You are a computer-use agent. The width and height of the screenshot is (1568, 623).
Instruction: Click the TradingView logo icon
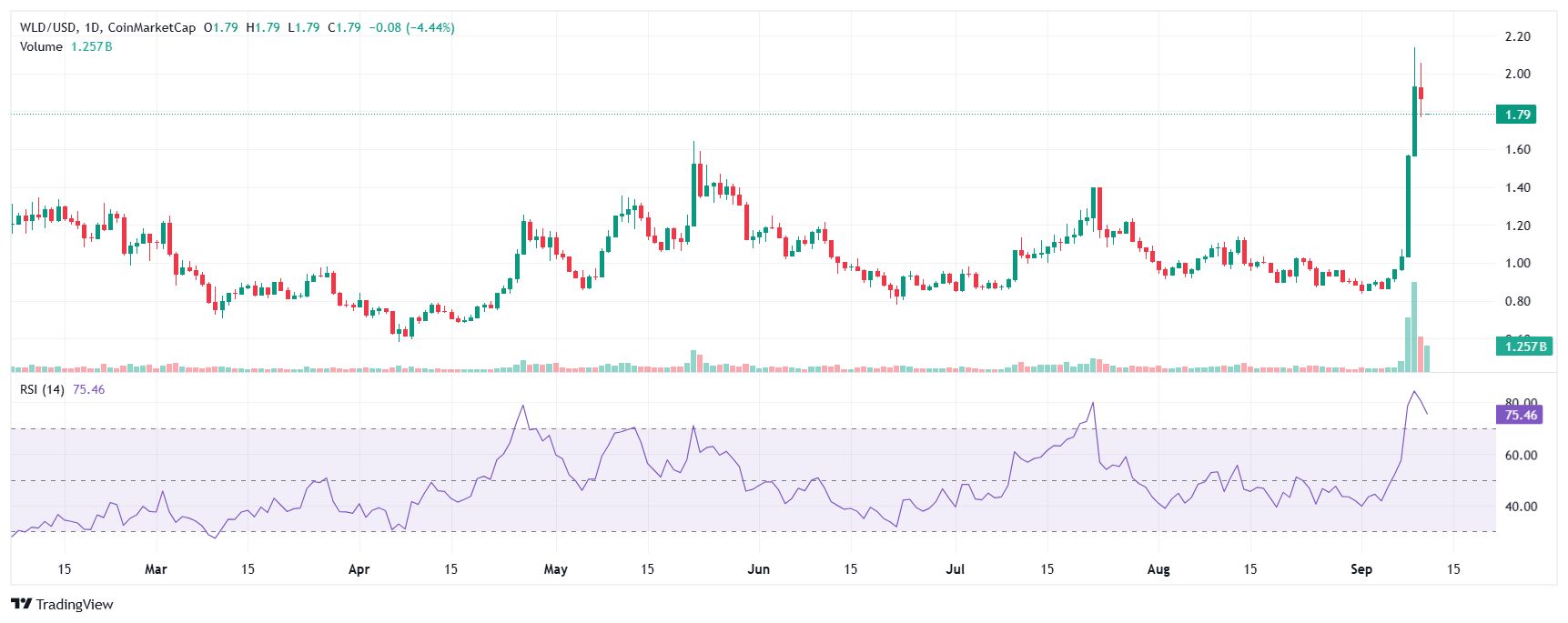tap(21, 604)
